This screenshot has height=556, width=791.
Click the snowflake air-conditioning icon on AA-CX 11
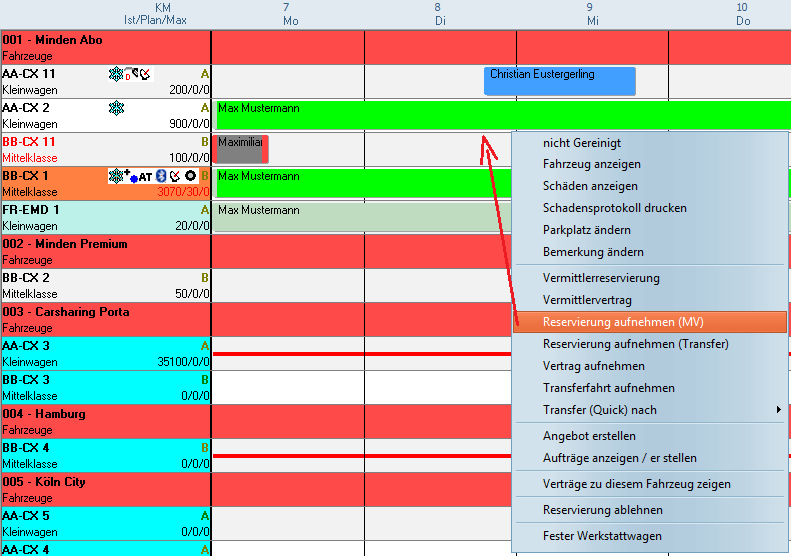(115, 74)
